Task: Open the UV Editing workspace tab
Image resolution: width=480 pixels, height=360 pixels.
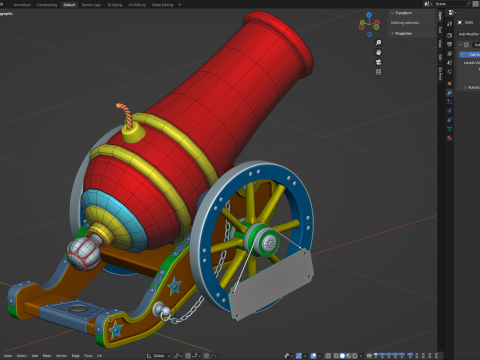Action: (x=137, y=5)
